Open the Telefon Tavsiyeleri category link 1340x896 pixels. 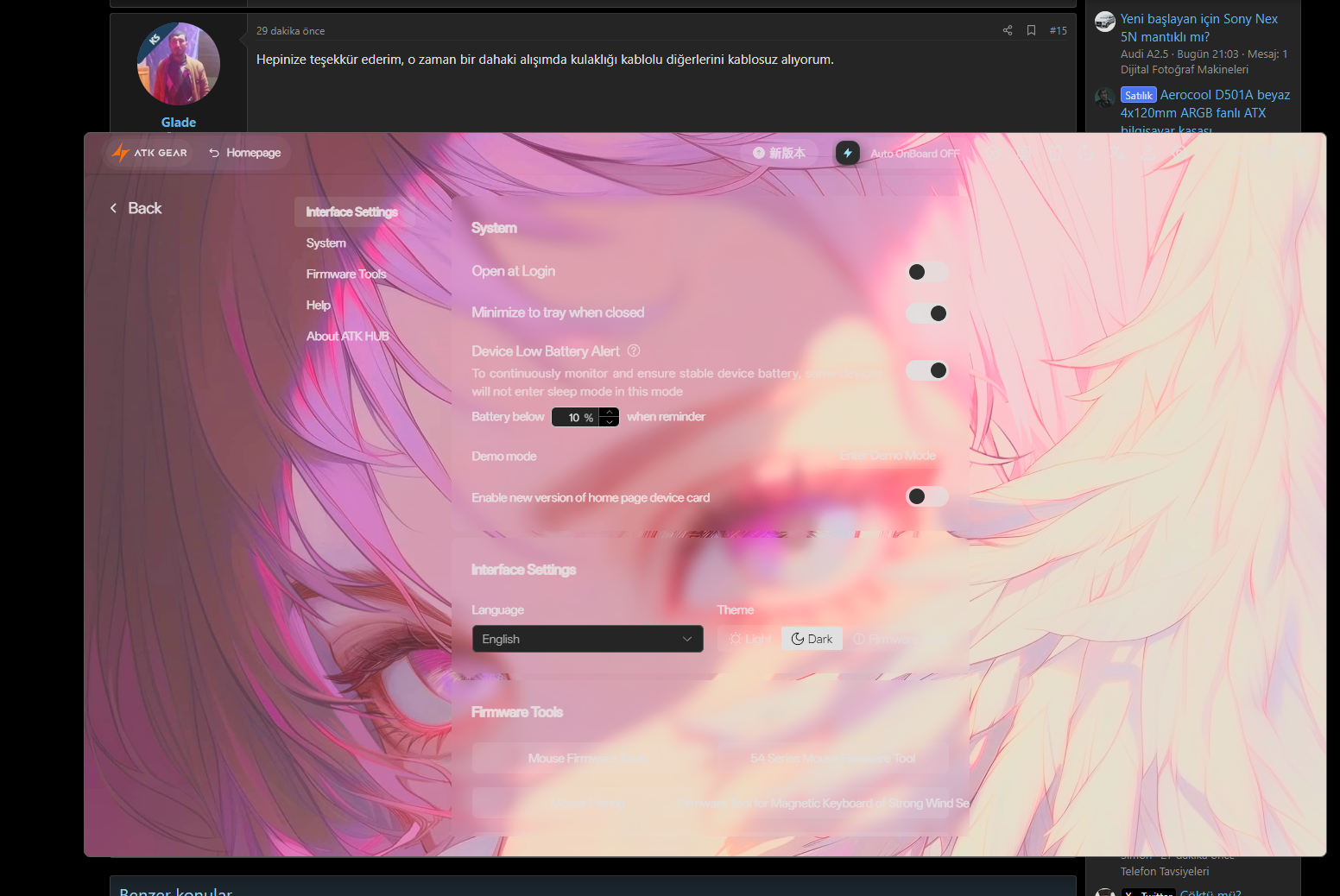click(1165, 872)
